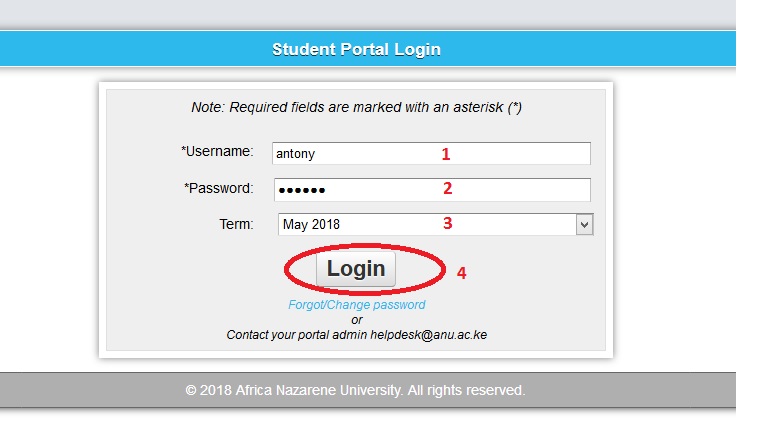This screenshot has width=775, height=443.
Task: Click the Login button
Action: (x=356, y=268)
